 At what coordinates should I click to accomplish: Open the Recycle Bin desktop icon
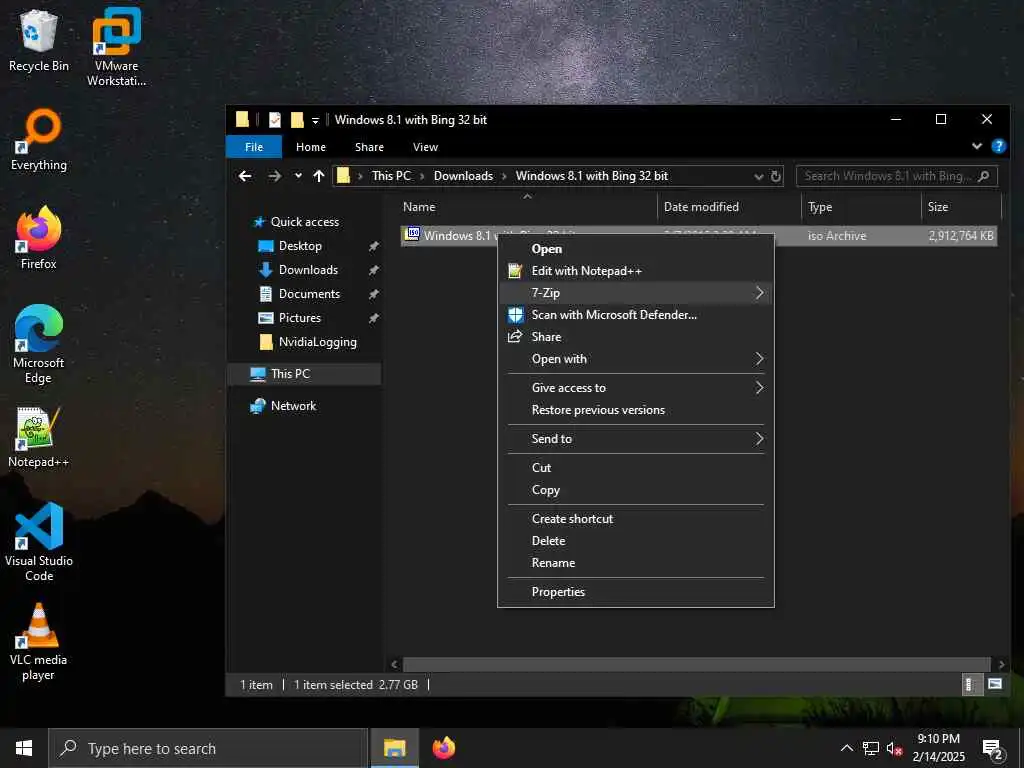[39, 40]
